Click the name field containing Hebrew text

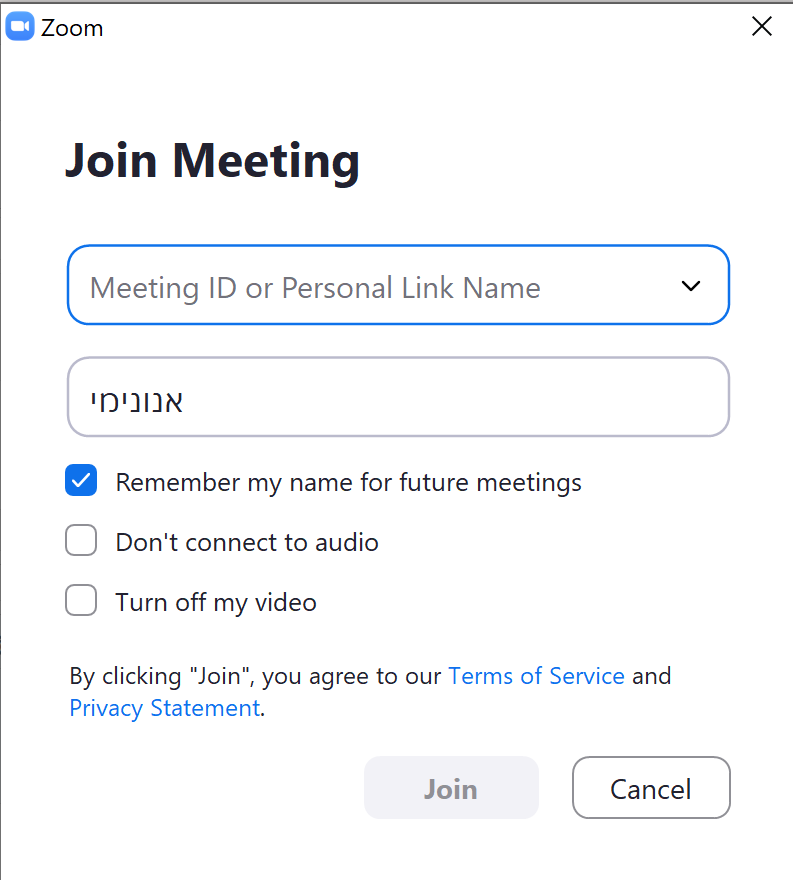click(398, 398)
